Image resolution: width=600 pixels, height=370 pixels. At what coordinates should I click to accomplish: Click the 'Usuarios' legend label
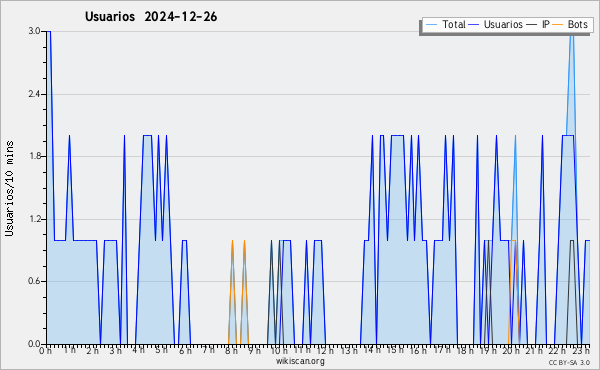[503, 24]
